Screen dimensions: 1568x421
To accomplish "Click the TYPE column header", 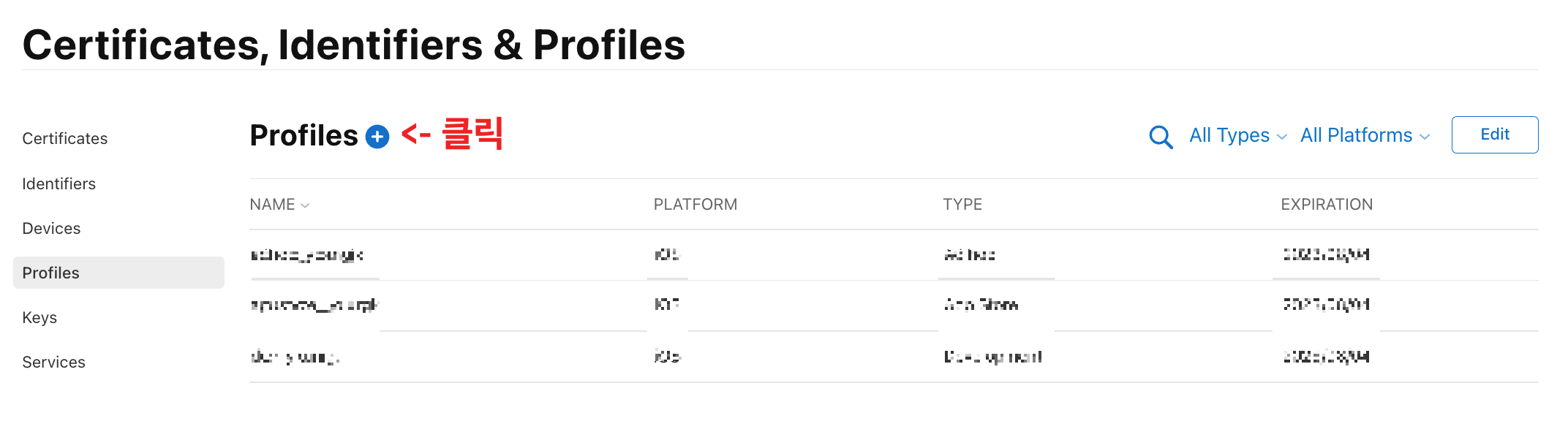I will [962, 205].
